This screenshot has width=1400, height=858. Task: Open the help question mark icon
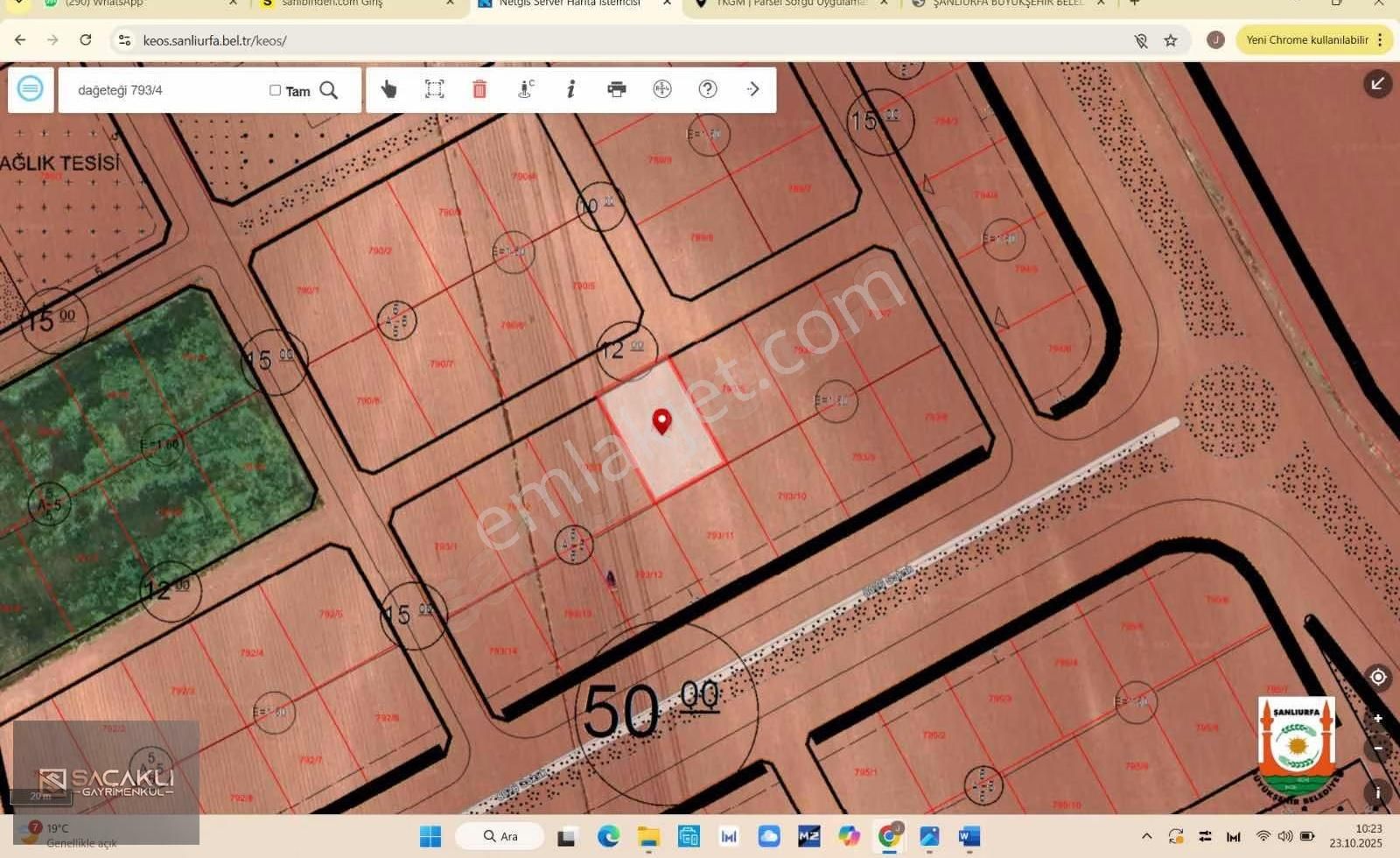708,89
